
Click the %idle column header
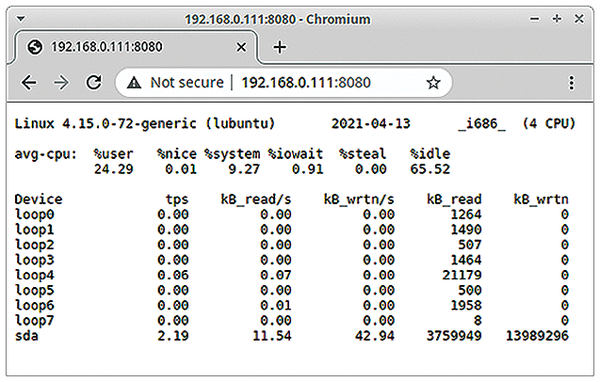click(x=430, y=154)
